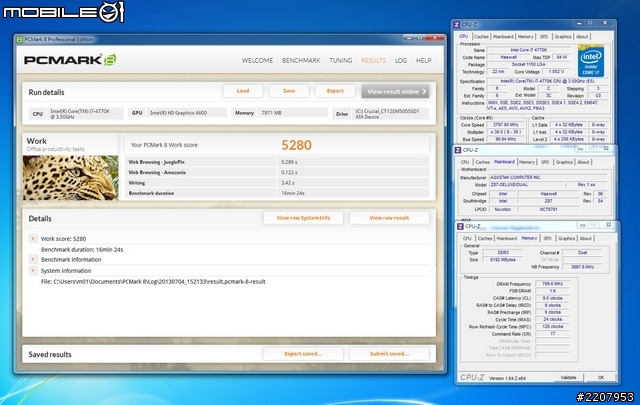Switch to the BENCHMARK page

301,60
